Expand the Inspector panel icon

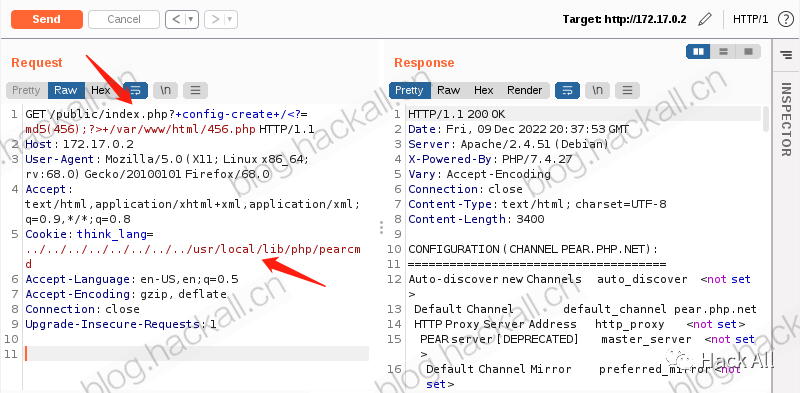pyautogui.click(x=786, y=54)
